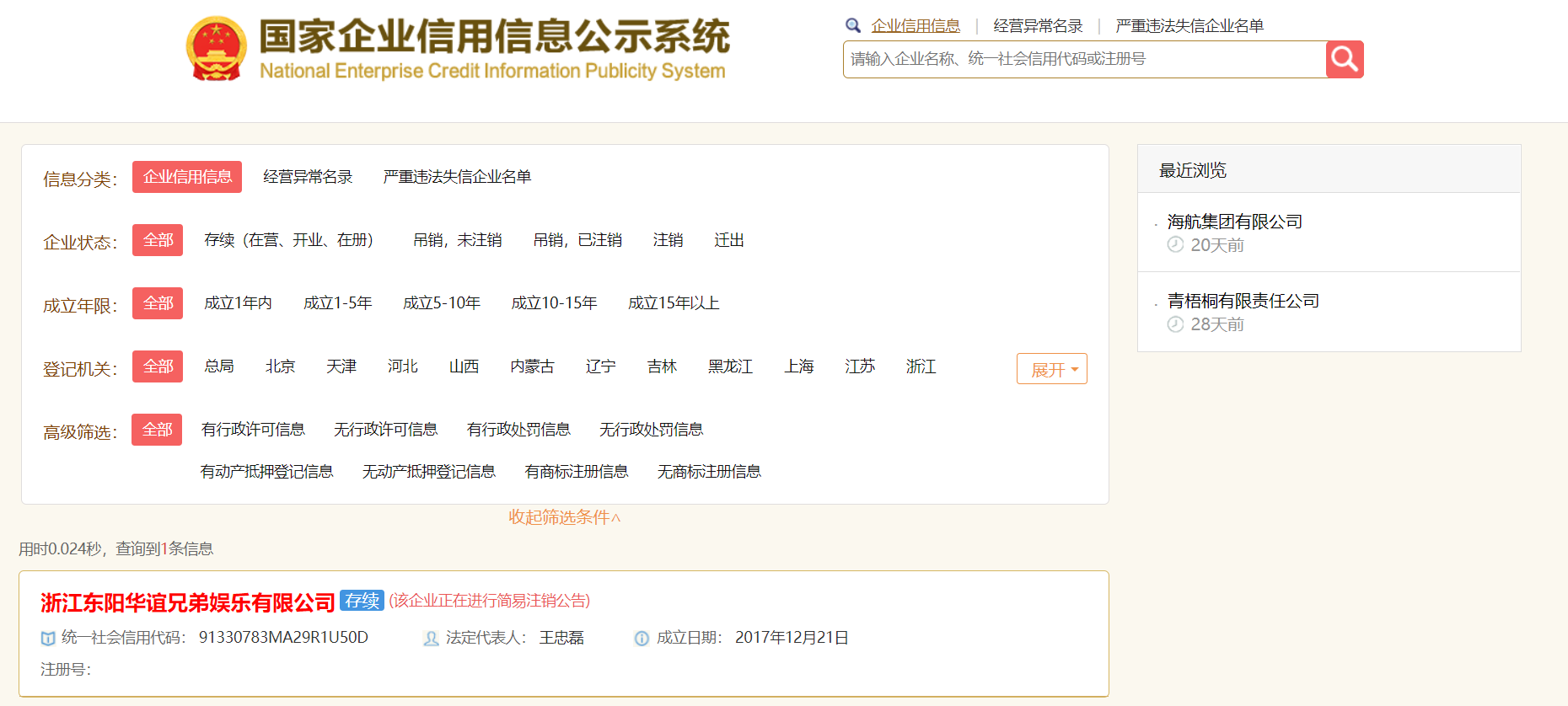Image resolution: width=1568 pixels, height=706 pixels.
Task: Click the 存续 status badge
Action: pos(362,601)
